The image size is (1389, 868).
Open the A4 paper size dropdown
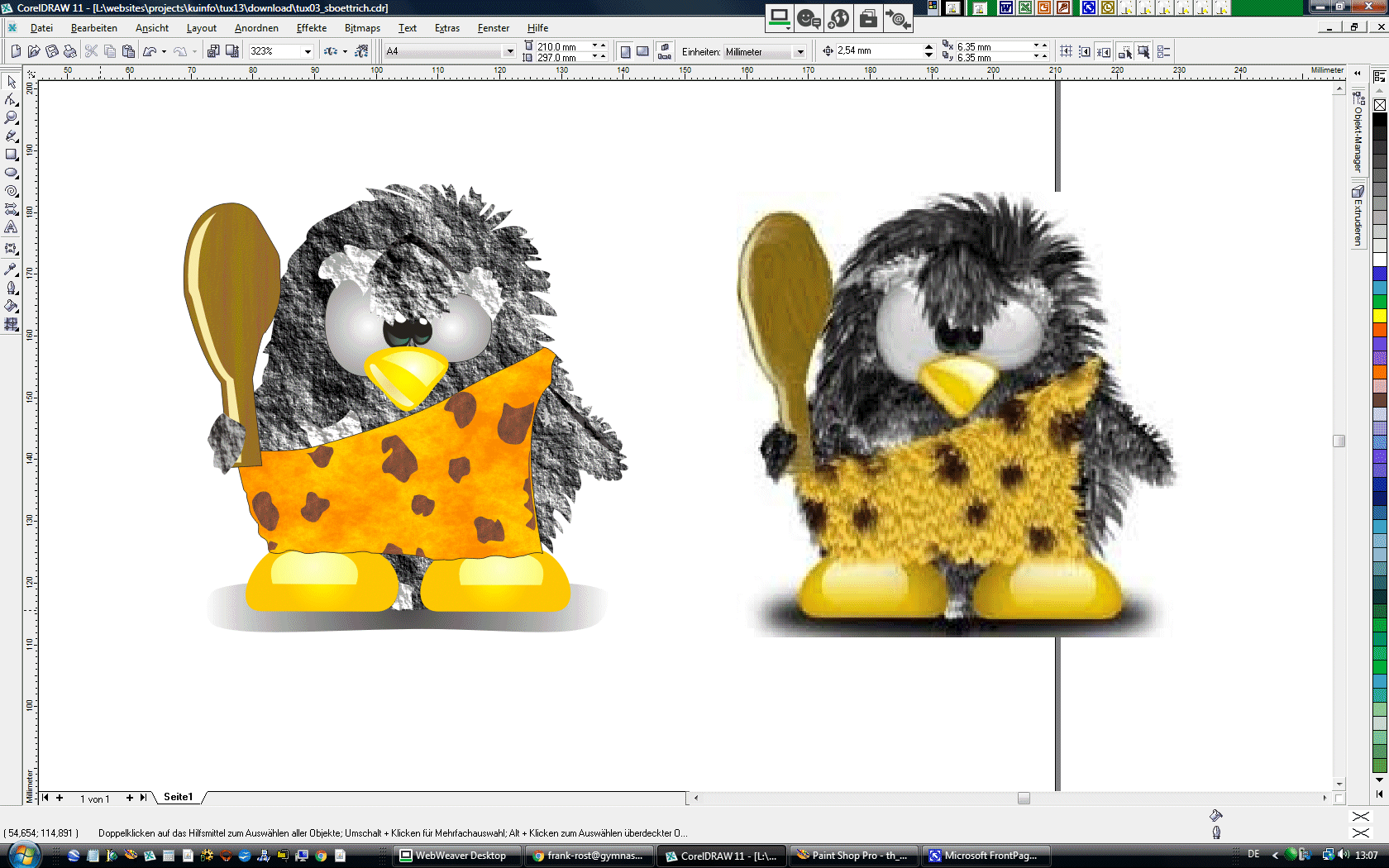click(509, 51)
